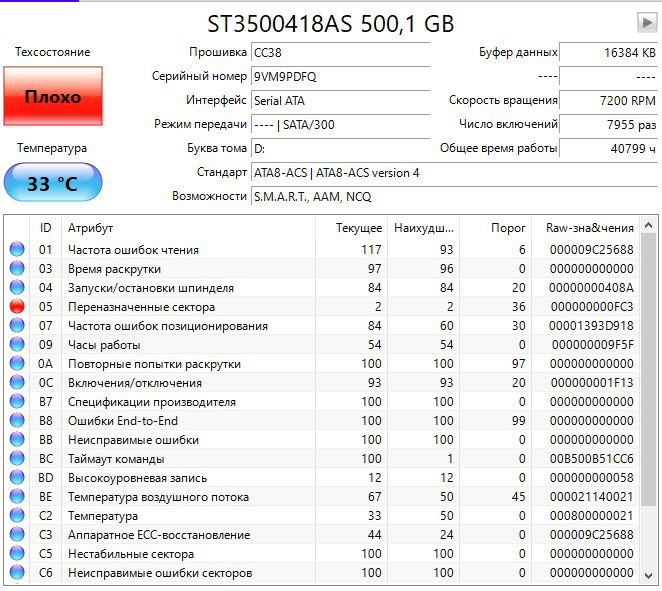
Task: Select the Температура воздушного потока text
Action: tap(158, 497)
